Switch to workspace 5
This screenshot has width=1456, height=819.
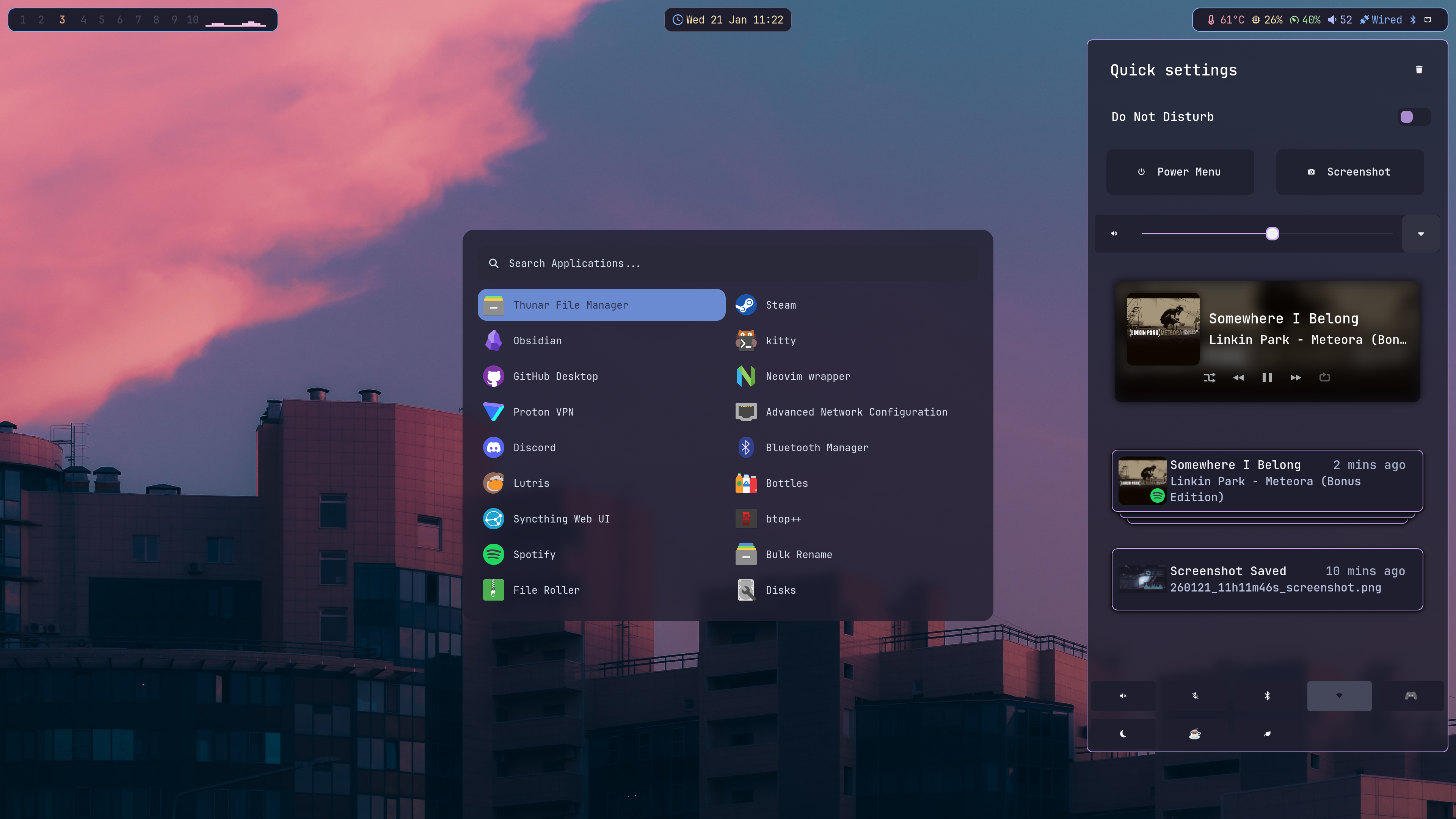[102, 20]
